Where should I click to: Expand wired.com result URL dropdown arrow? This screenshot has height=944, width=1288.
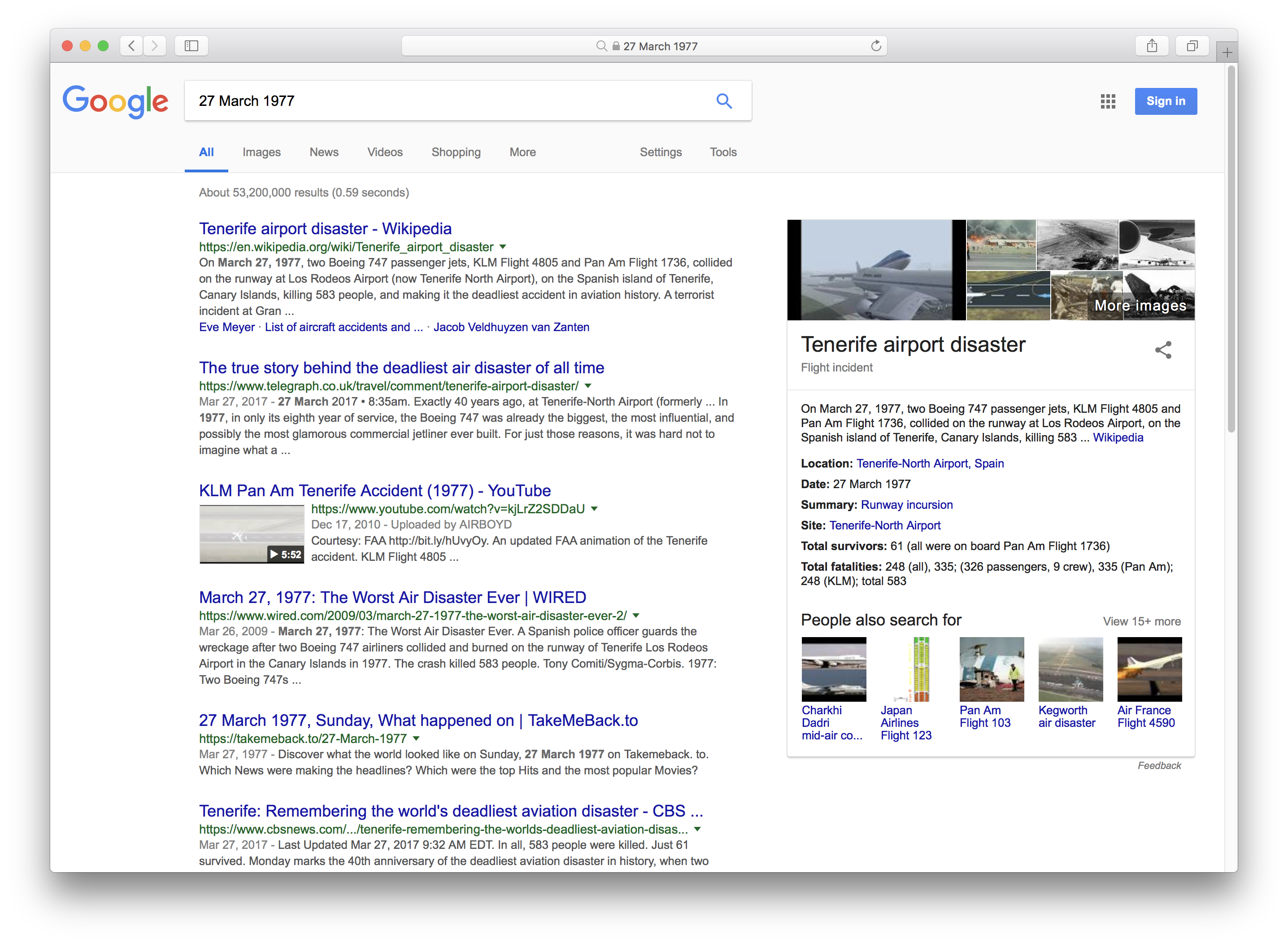pos(636,616)
